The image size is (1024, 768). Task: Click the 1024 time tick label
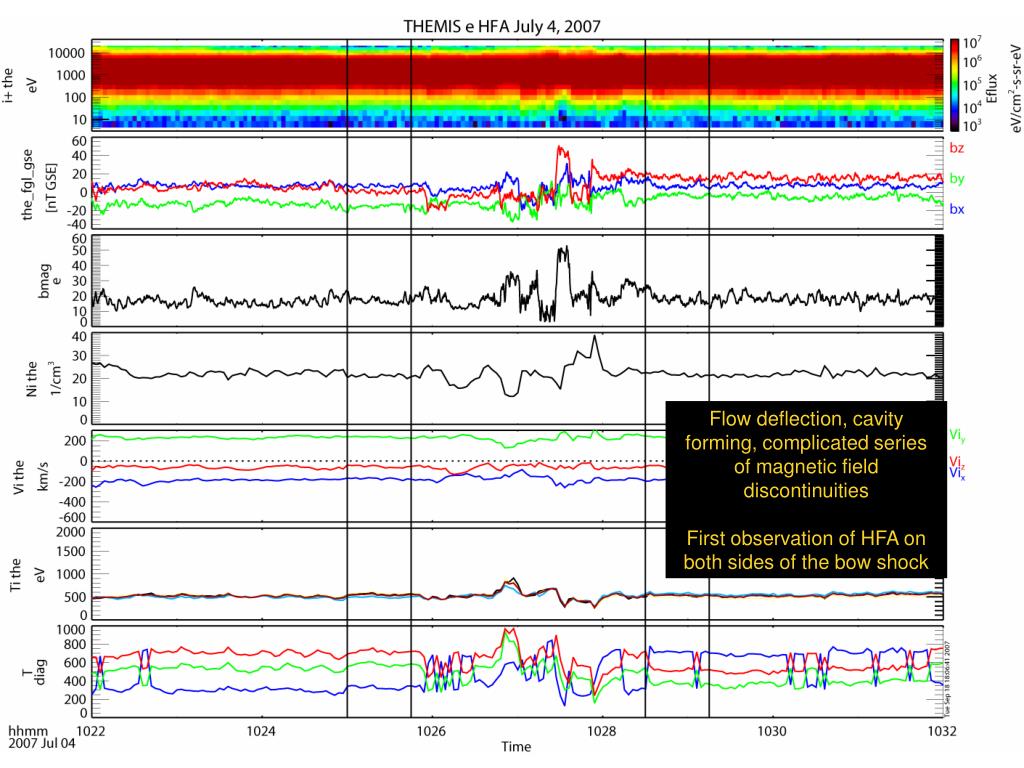(261, 731)
